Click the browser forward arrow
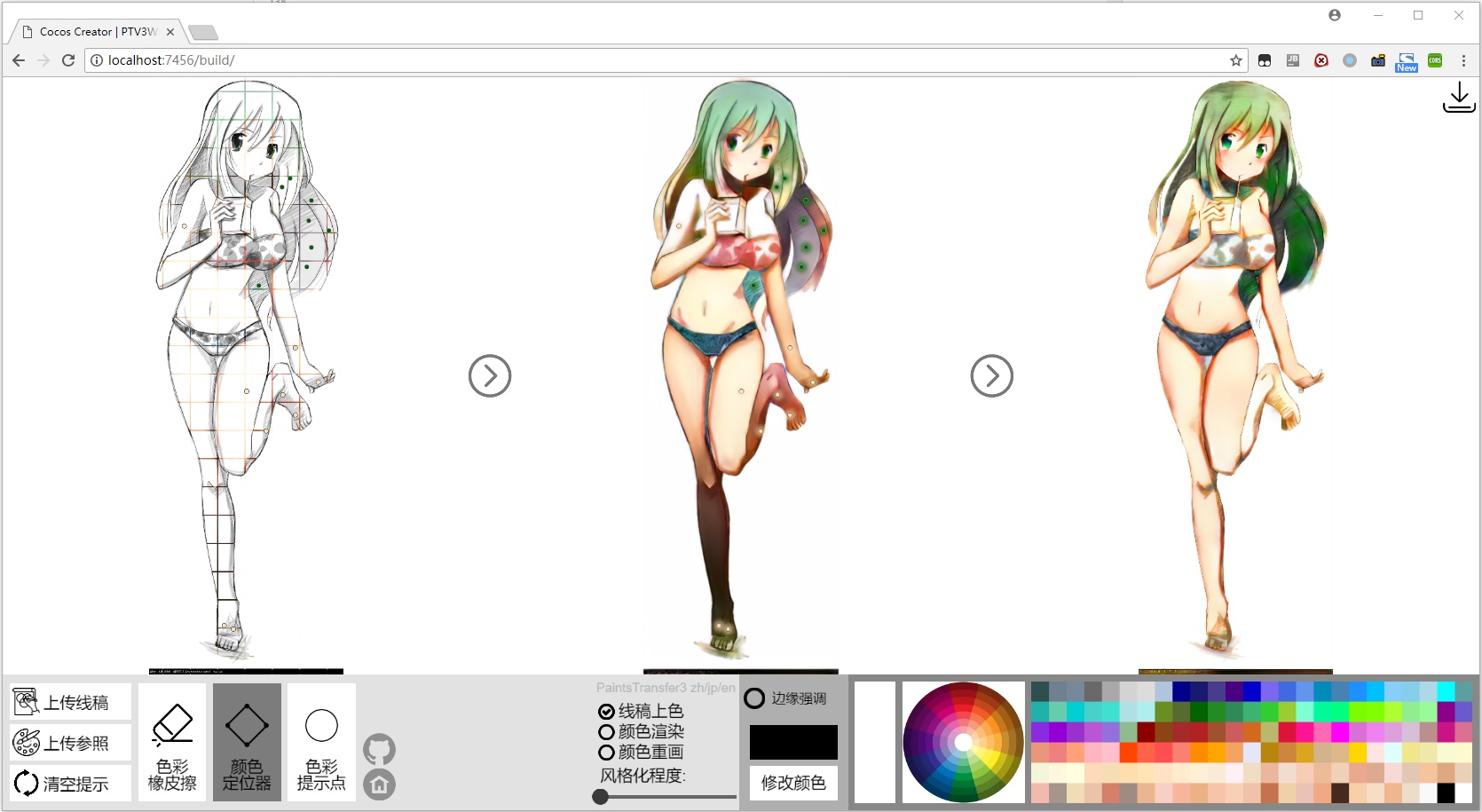The width and height of the screenshot is (1482, 812). pyautogui.click(x=43, y=60)
